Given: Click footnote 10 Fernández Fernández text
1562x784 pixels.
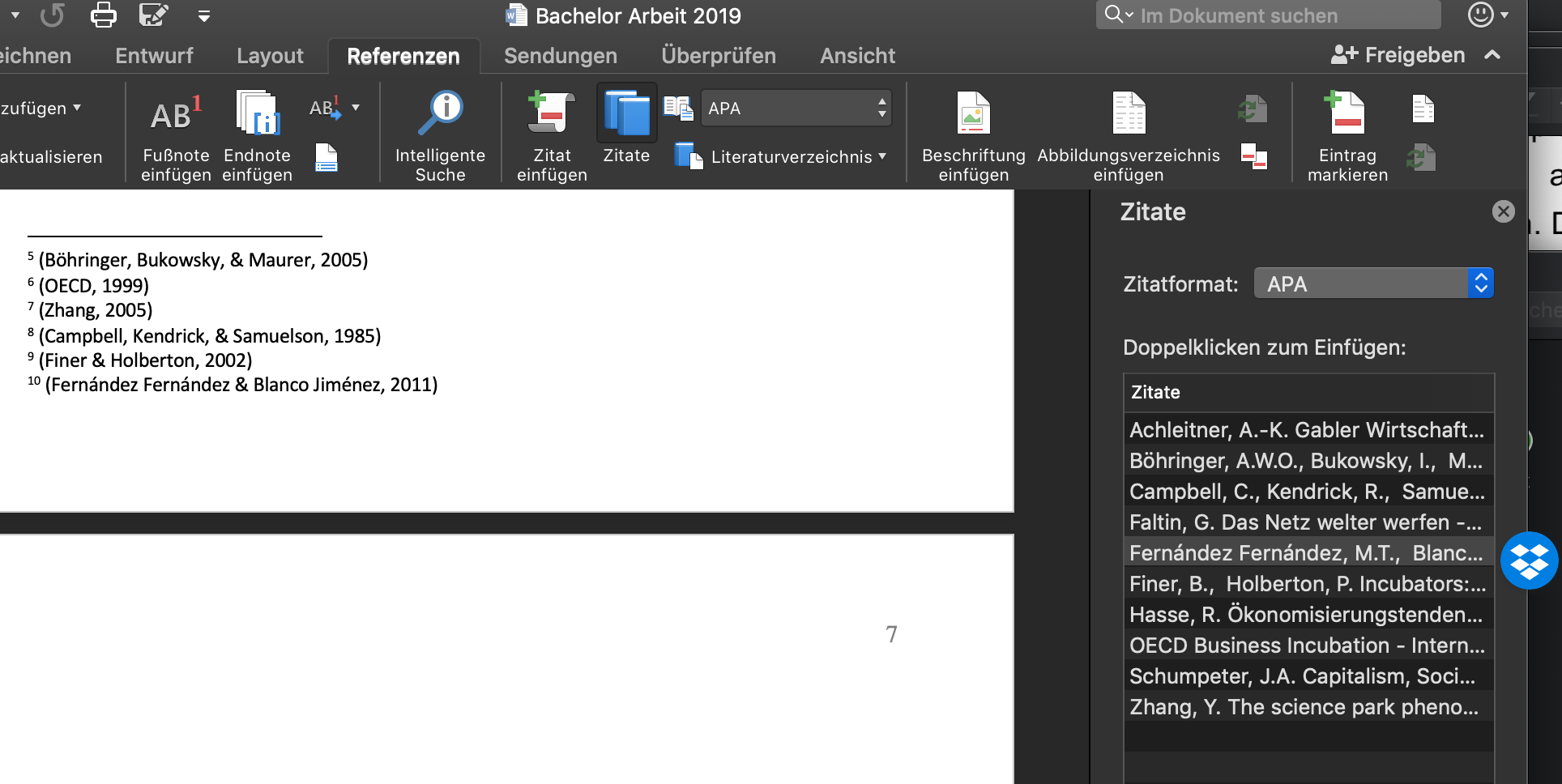Looking at the screenshot, I should [241, 385].
